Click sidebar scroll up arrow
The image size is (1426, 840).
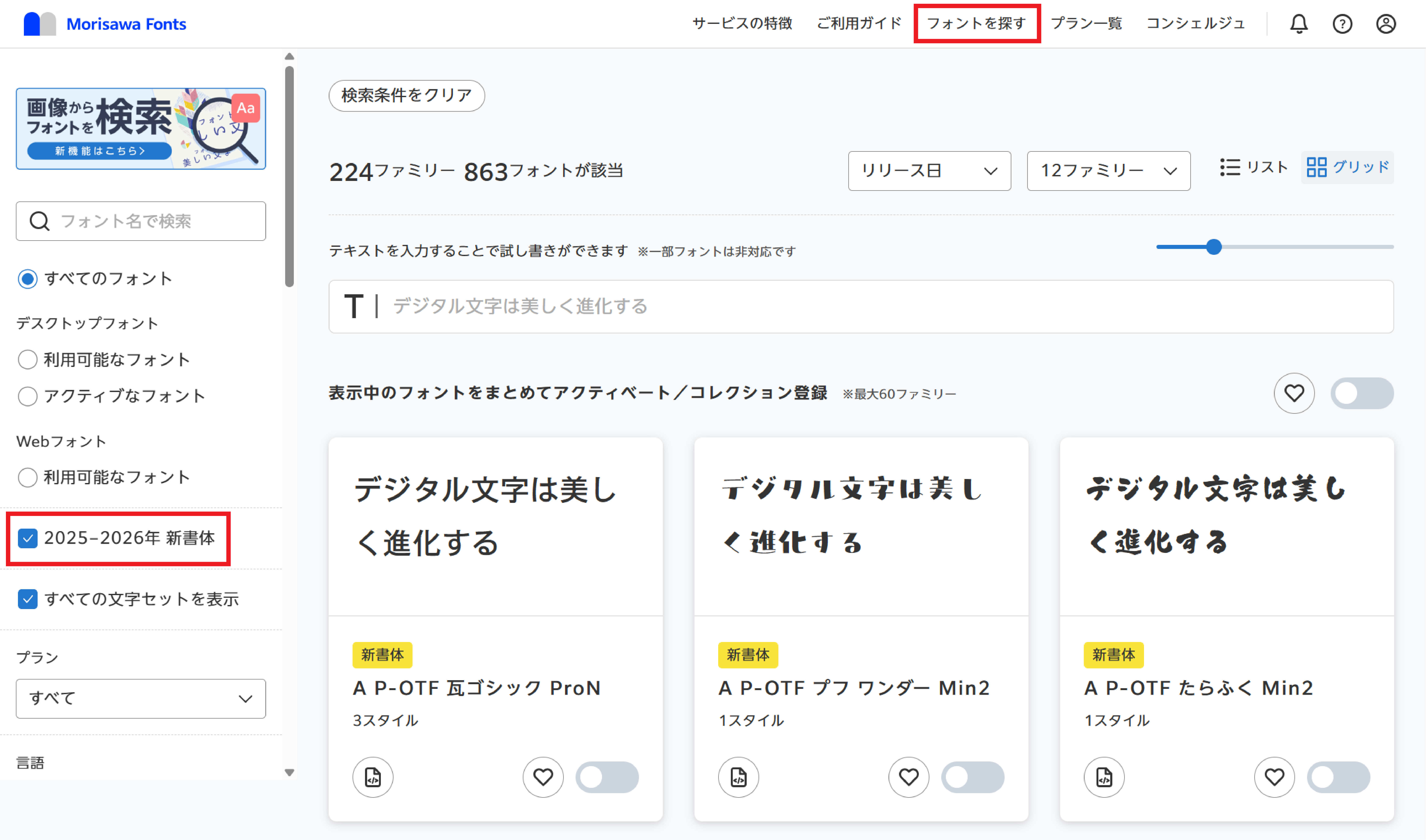tap(289, 57)
